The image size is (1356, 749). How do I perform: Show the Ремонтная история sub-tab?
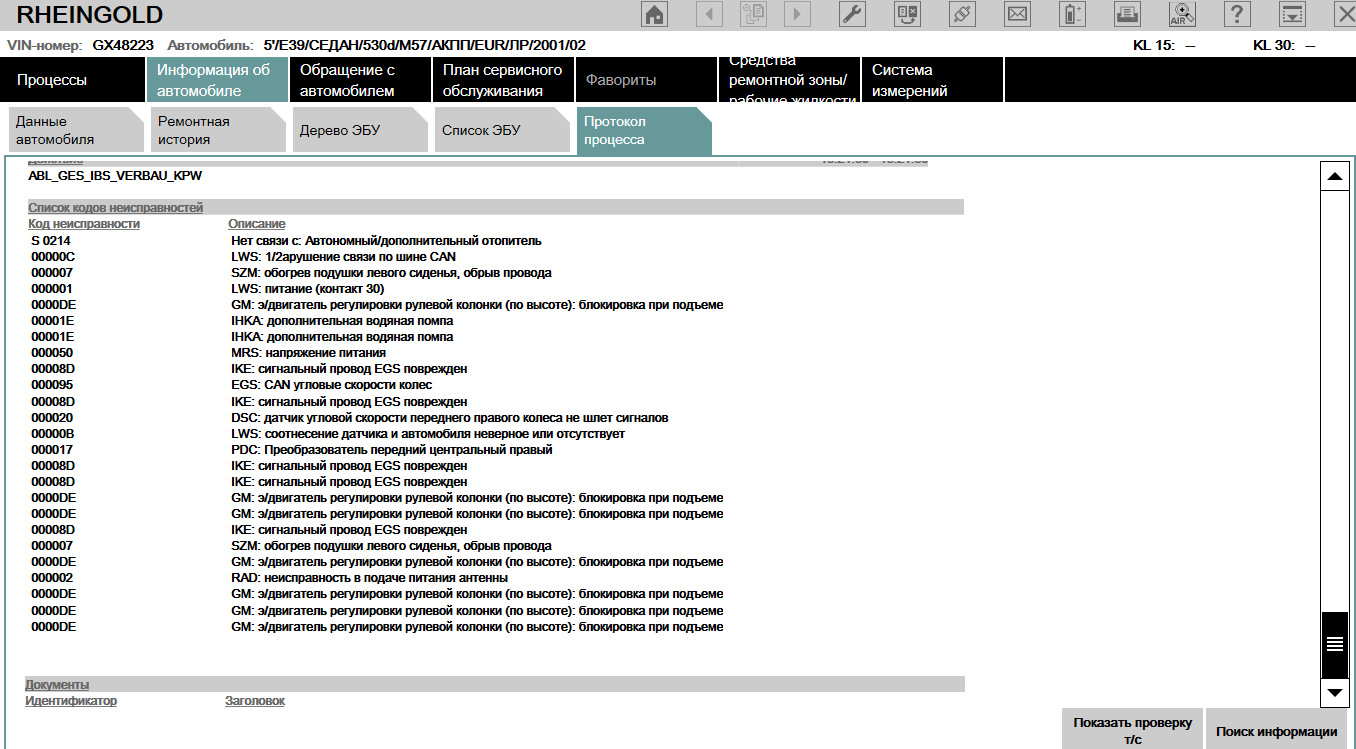219,130
